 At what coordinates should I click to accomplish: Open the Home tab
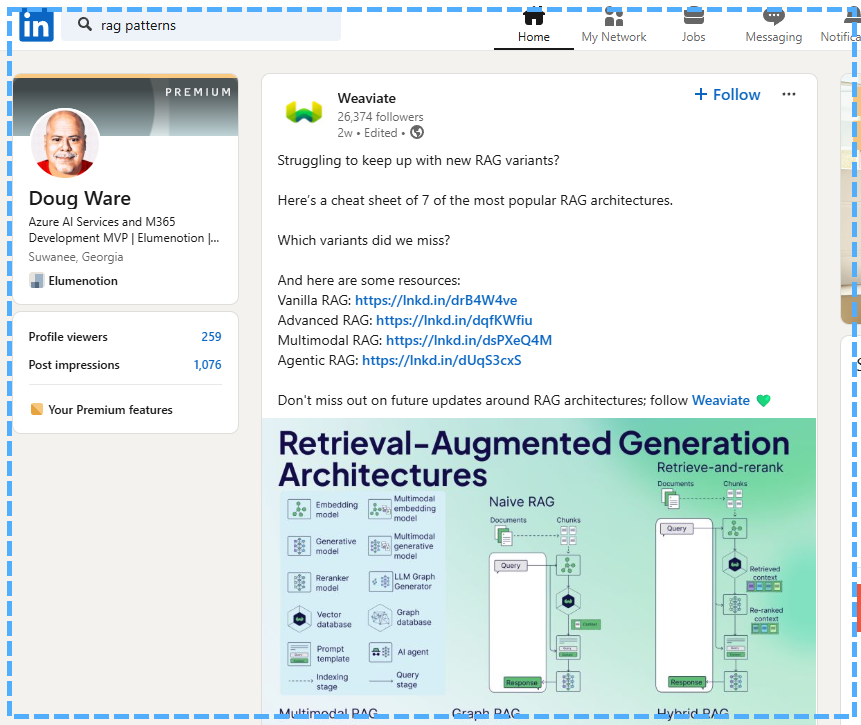pos(534,26)
